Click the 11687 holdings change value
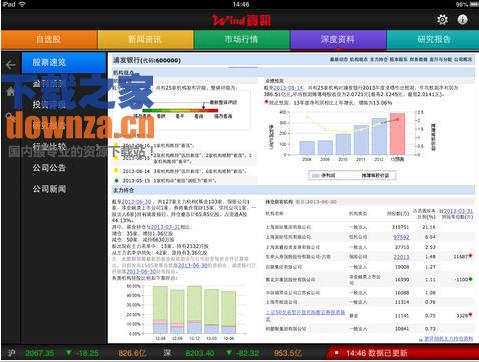The height and width of the screenshot is (362, 479). pos(460,257)
